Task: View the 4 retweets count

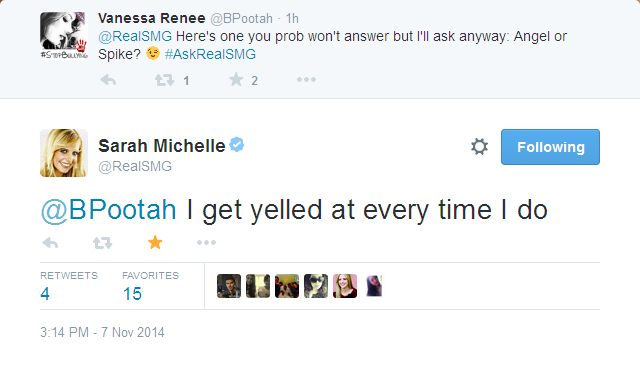Action: point(45,294)
